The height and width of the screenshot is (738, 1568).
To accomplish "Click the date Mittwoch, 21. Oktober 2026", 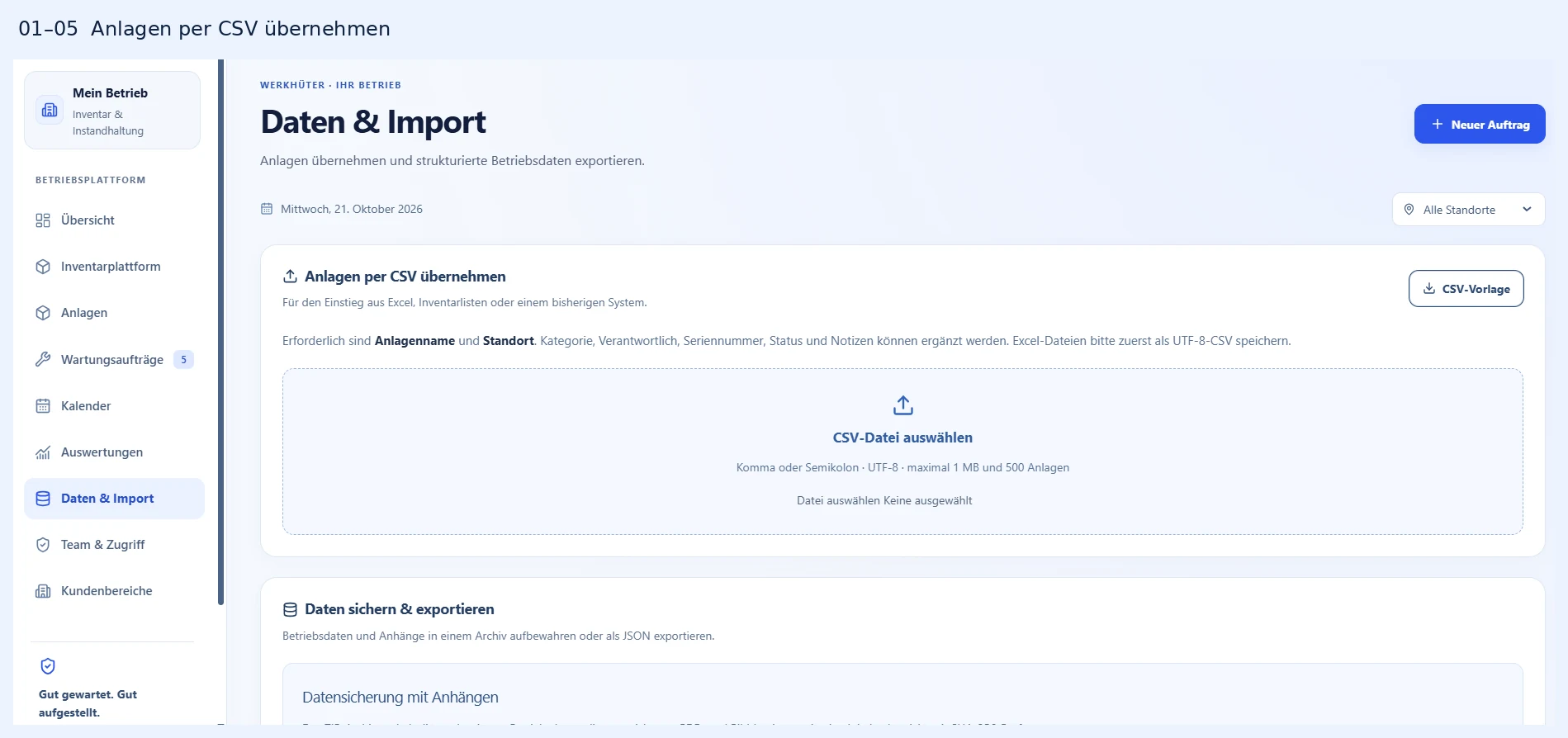I will tap(352, 209).
